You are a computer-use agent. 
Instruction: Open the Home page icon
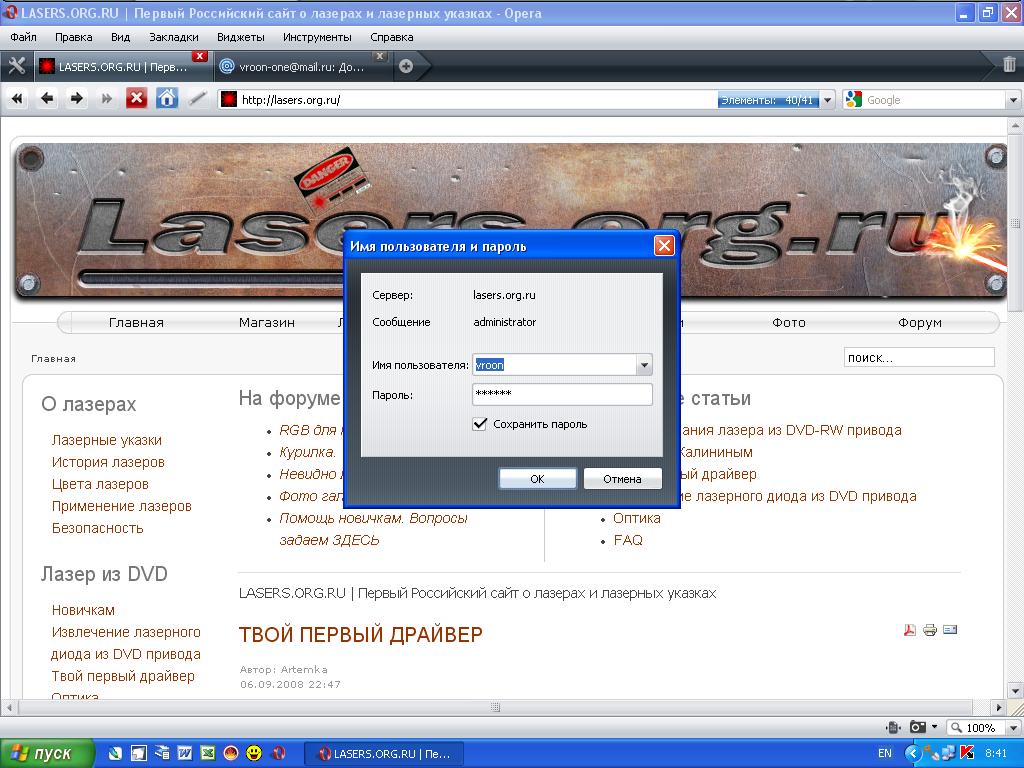tap(167, 99)
